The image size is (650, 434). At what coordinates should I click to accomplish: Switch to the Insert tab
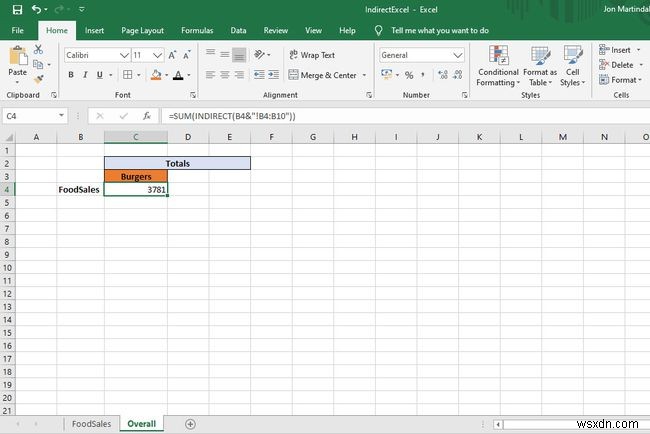coord(94,30)
